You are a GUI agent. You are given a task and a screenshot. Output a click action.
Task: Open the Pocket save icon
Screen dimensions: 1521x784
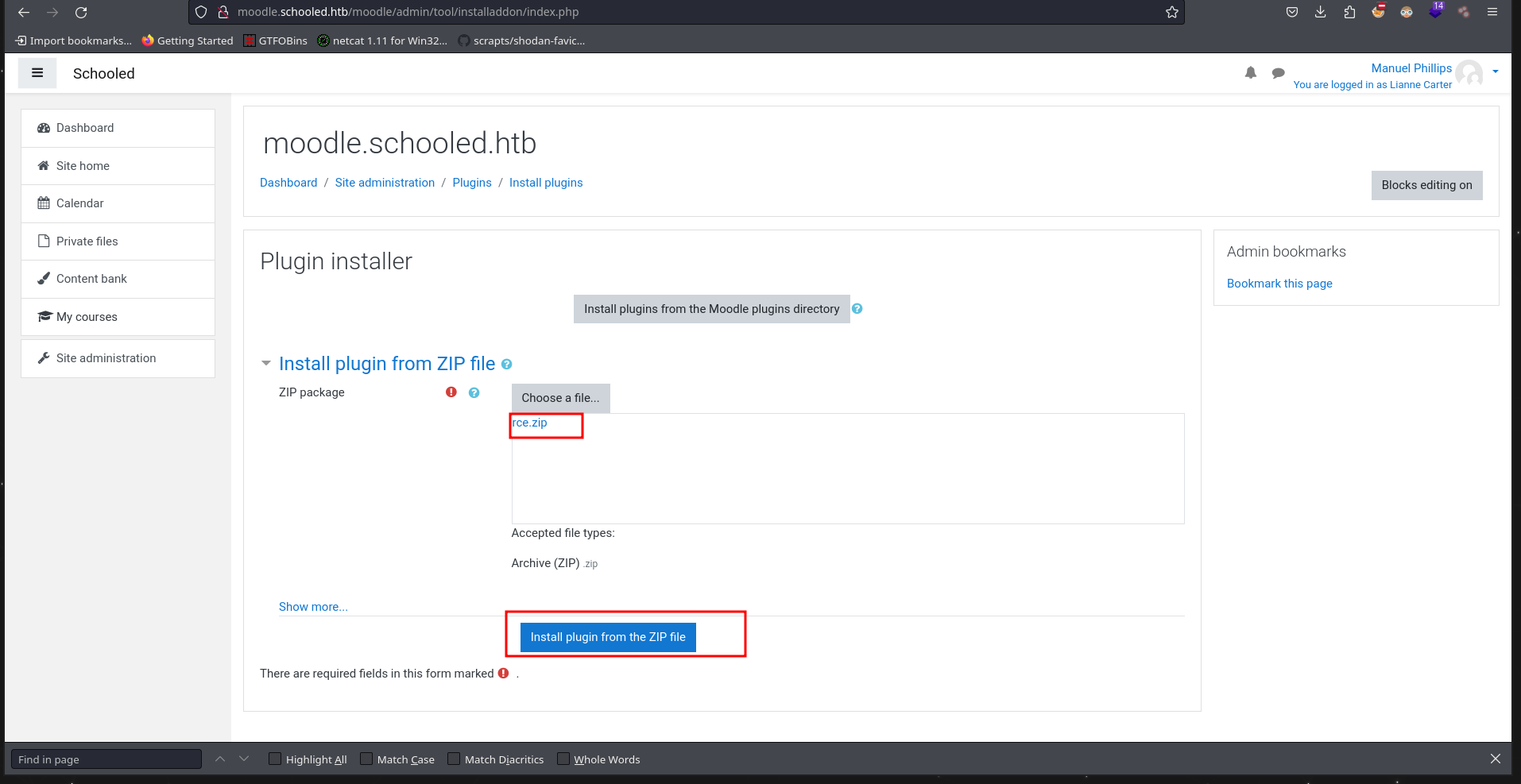(x=1292, y=12)
